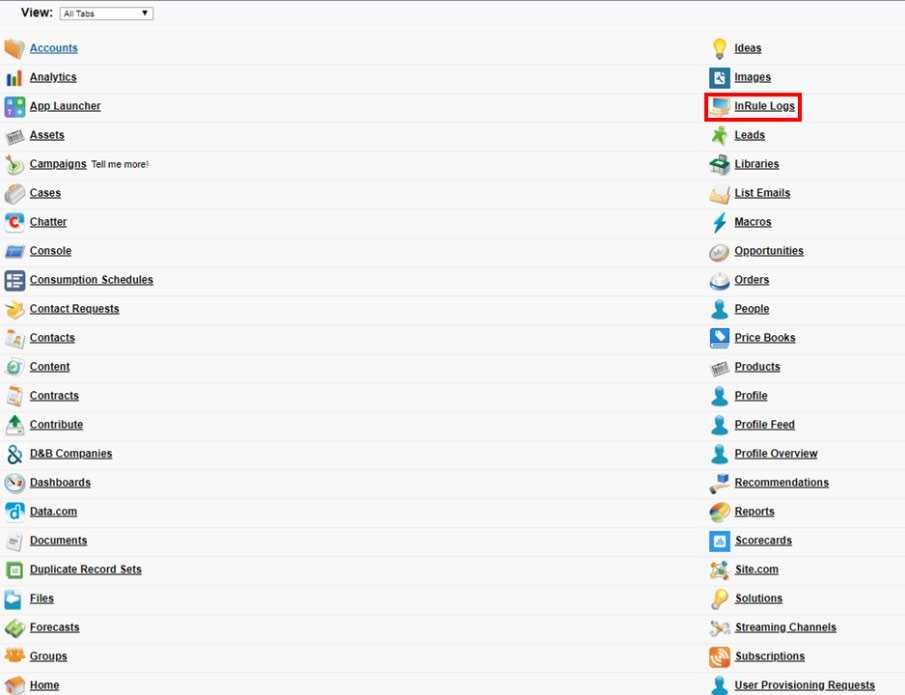This screenshot has height=695, width=905.
Task: Click the Consumption Schedules list icon
Action: (x=14, y=281)
